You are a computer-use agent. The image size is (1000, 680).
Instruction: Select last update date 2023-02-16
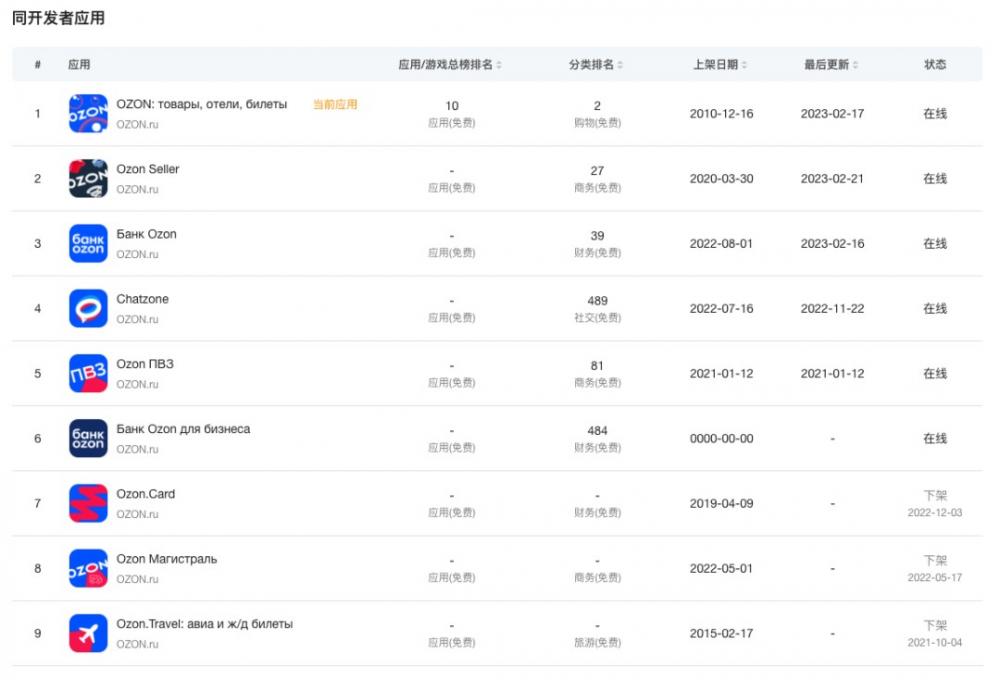tap(832, 244)
